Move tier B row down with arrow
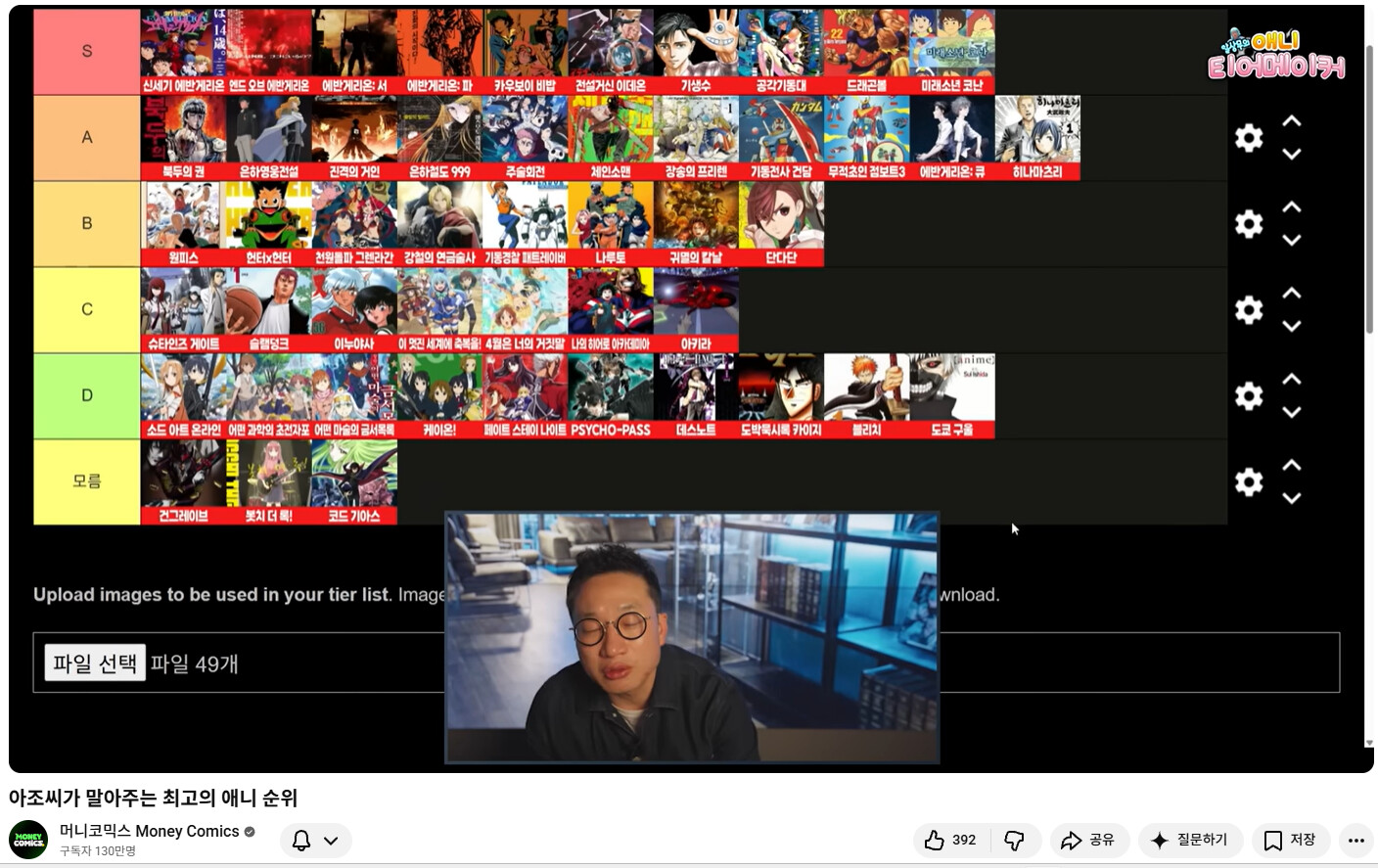Screen dimensions: 1378x868 click(x=1292, y=241)
